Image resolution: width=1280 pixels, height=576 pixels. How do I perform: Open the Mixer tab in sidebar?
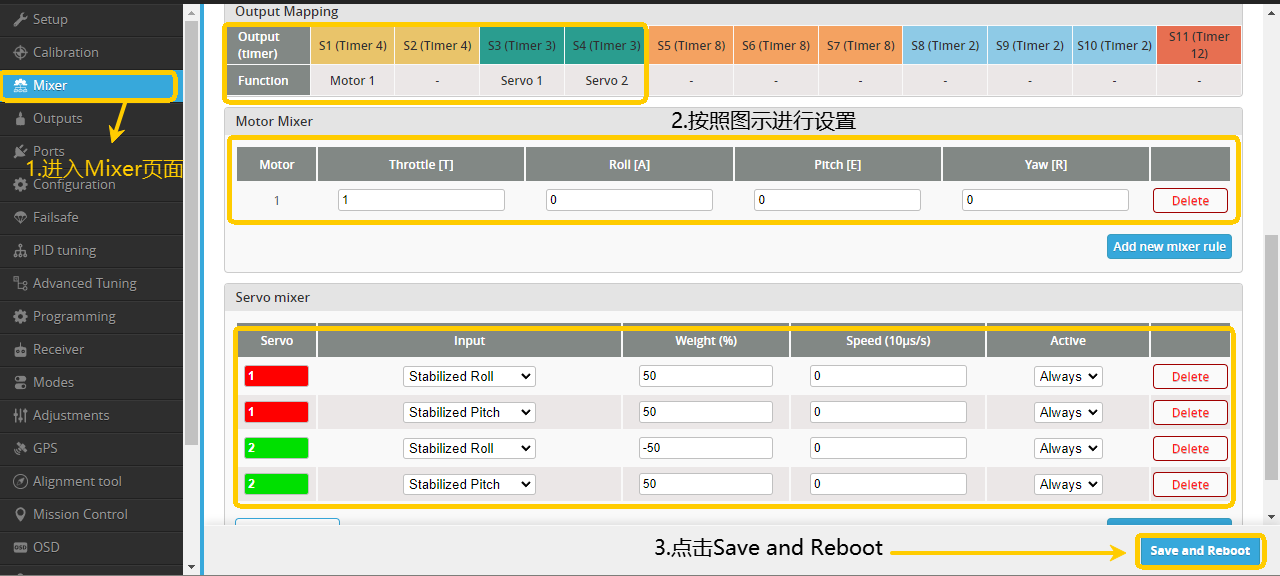[91, 85]
